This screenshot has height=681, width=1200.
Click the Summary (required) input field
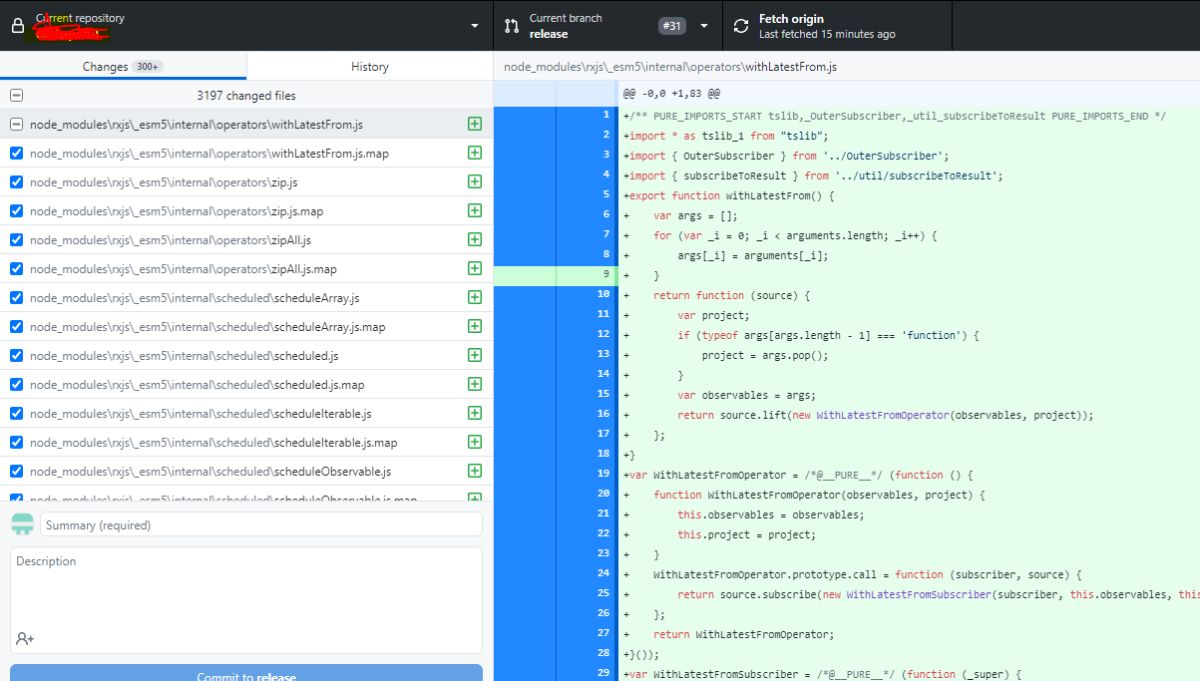pos(262,524)
